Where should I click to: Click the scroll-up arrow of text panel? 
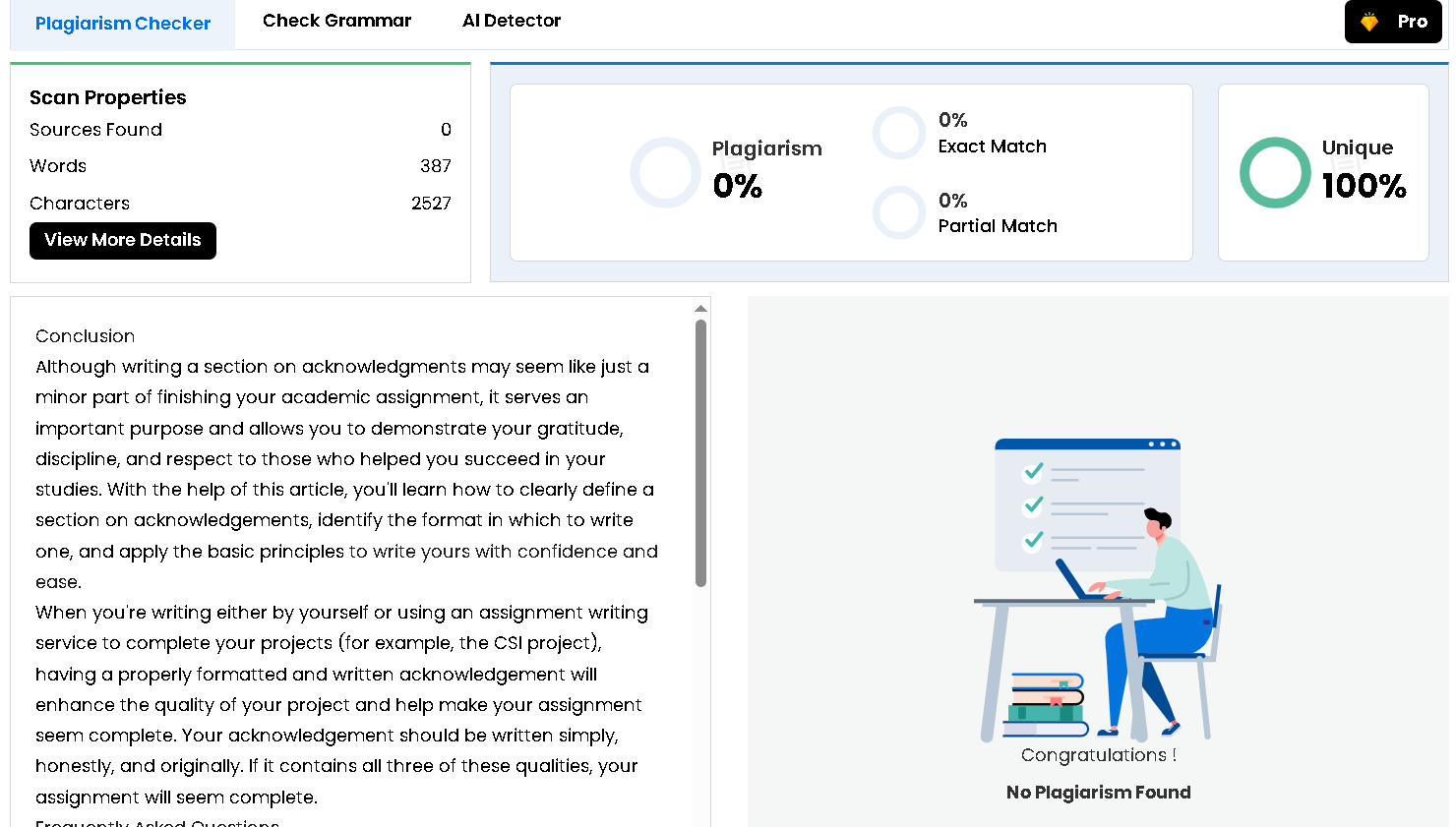(x=700, y=309)
